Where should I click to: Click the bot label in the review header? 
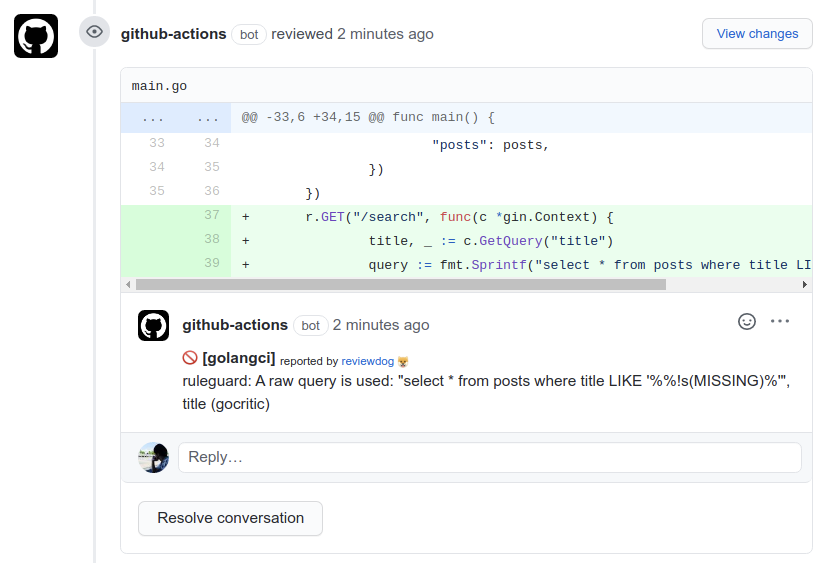coord(249,34)
